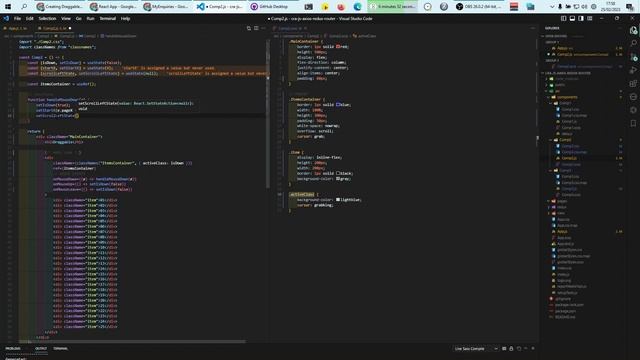The image size is (640, 360).
Task: Toggle bottom panel layout button
Action: 572,18
